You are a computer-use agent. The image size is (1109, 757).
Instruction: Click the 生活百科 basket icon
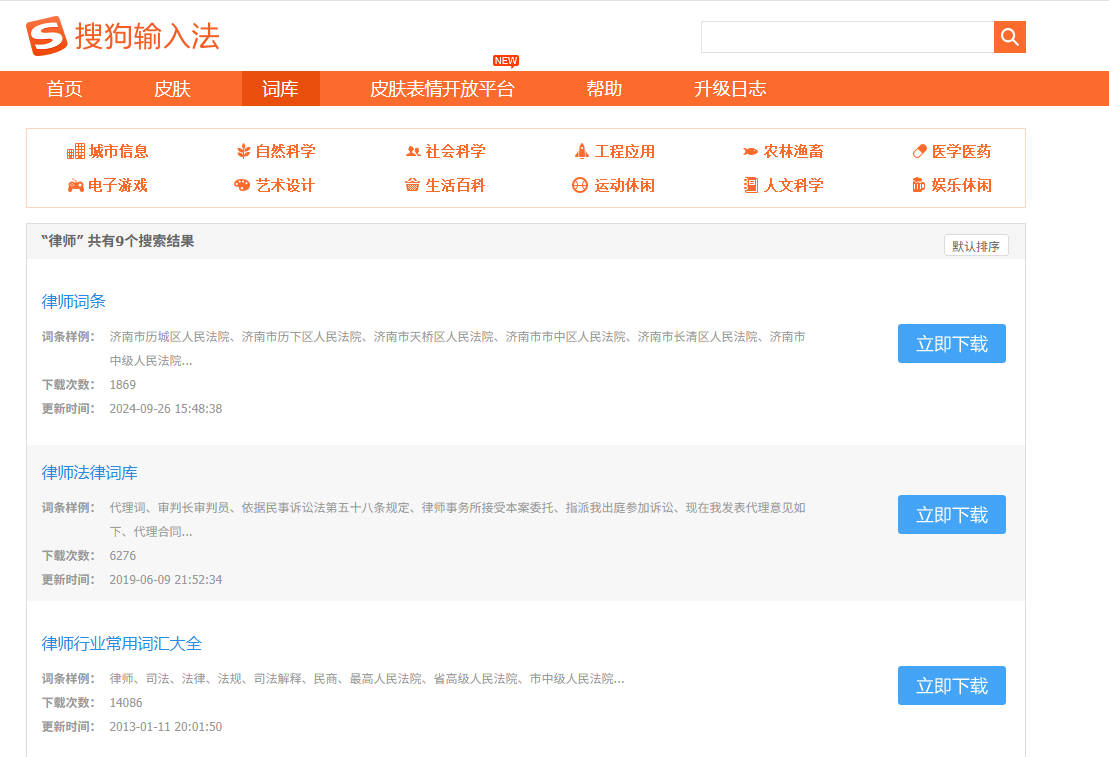[412, 185]
